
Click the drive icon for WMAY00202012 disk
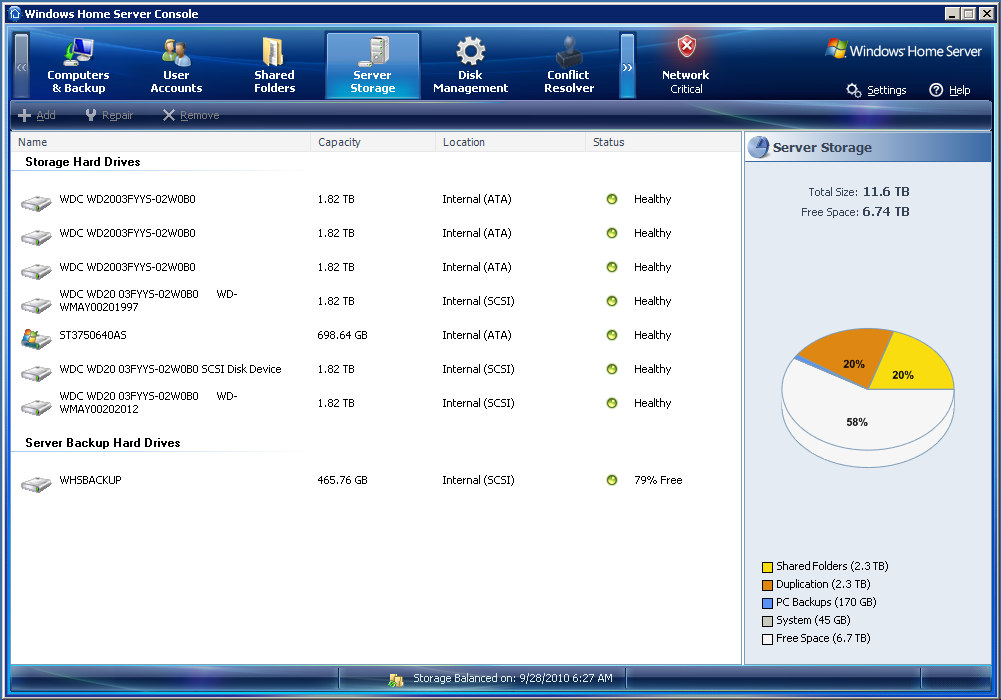[36, 407]
